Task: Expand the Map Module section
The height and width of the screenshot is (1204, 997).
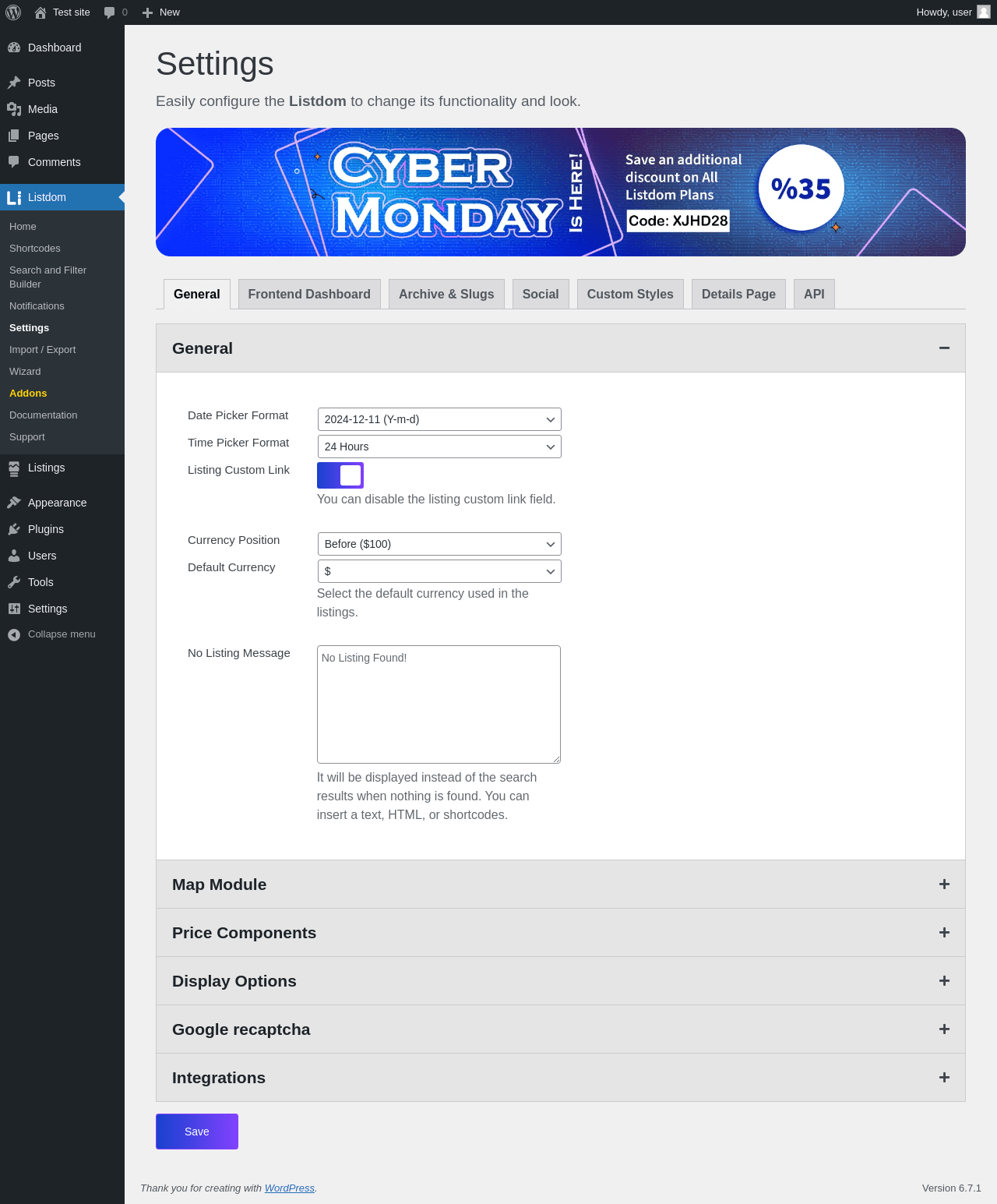Action: point(561,884)
